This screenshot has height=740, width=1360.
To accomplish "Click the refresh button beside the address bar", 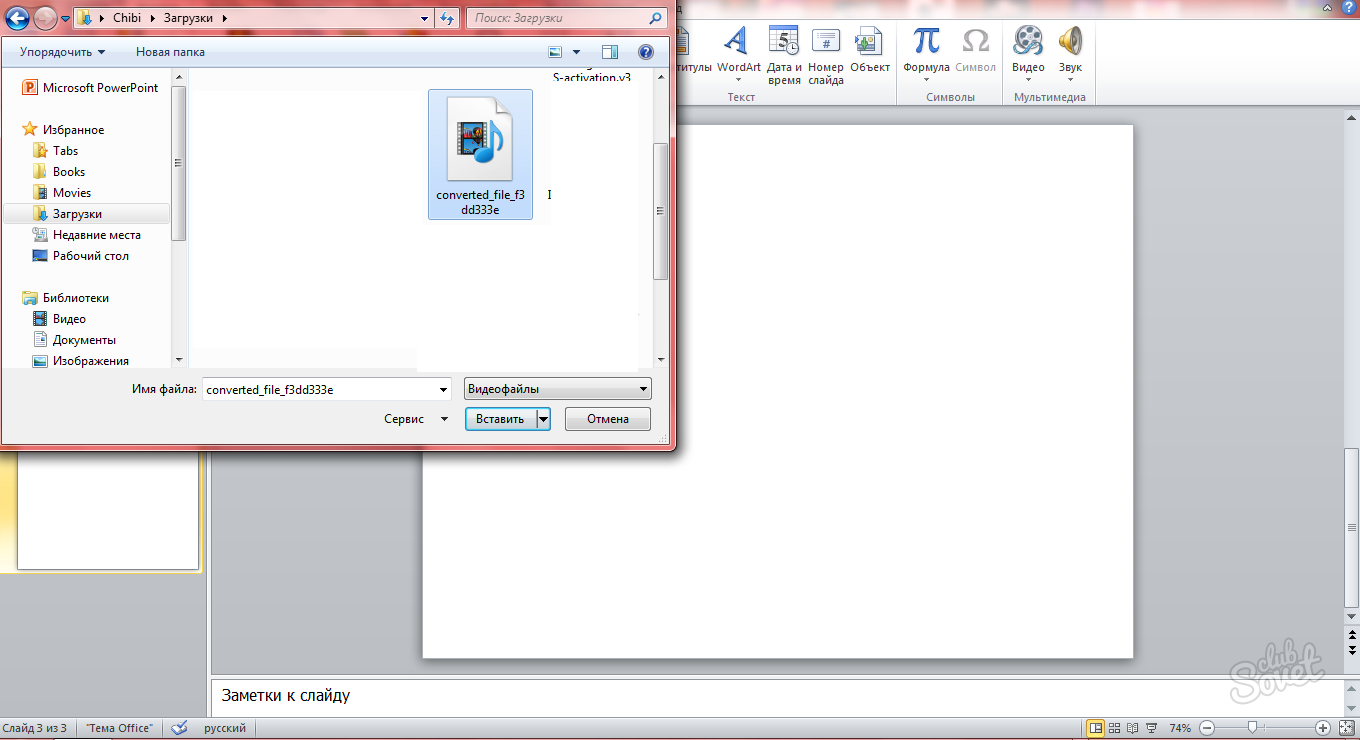I will (448, 18).
